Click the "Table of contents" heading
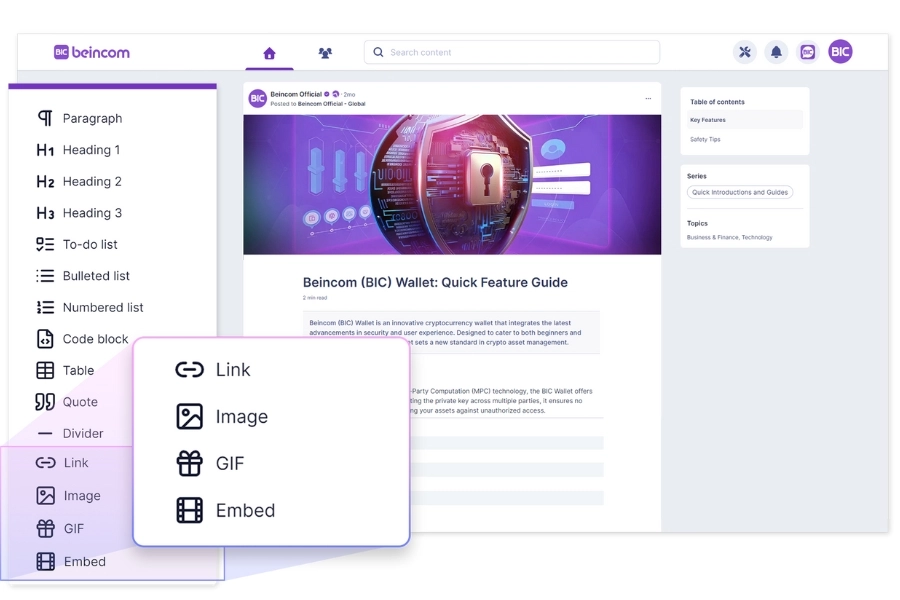 (x=717, y=102)
